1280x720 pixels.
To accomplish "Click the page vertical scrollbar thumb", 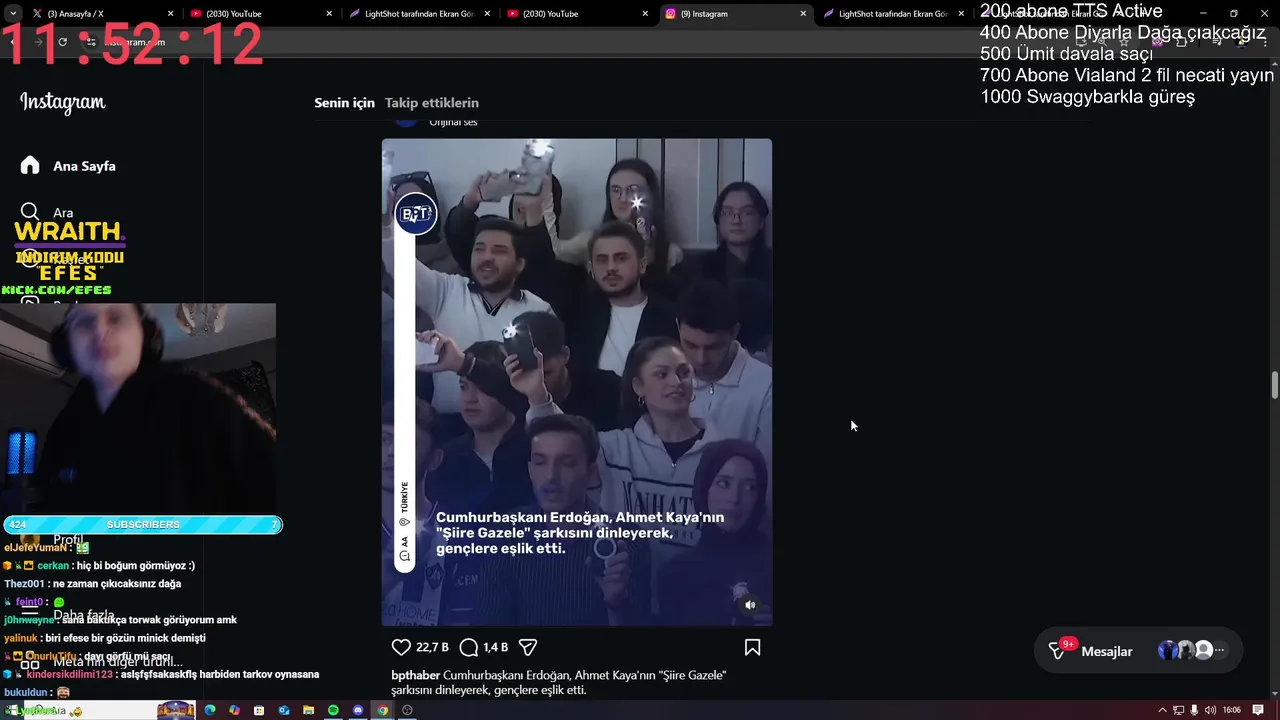I will (x=1275, y=384).
